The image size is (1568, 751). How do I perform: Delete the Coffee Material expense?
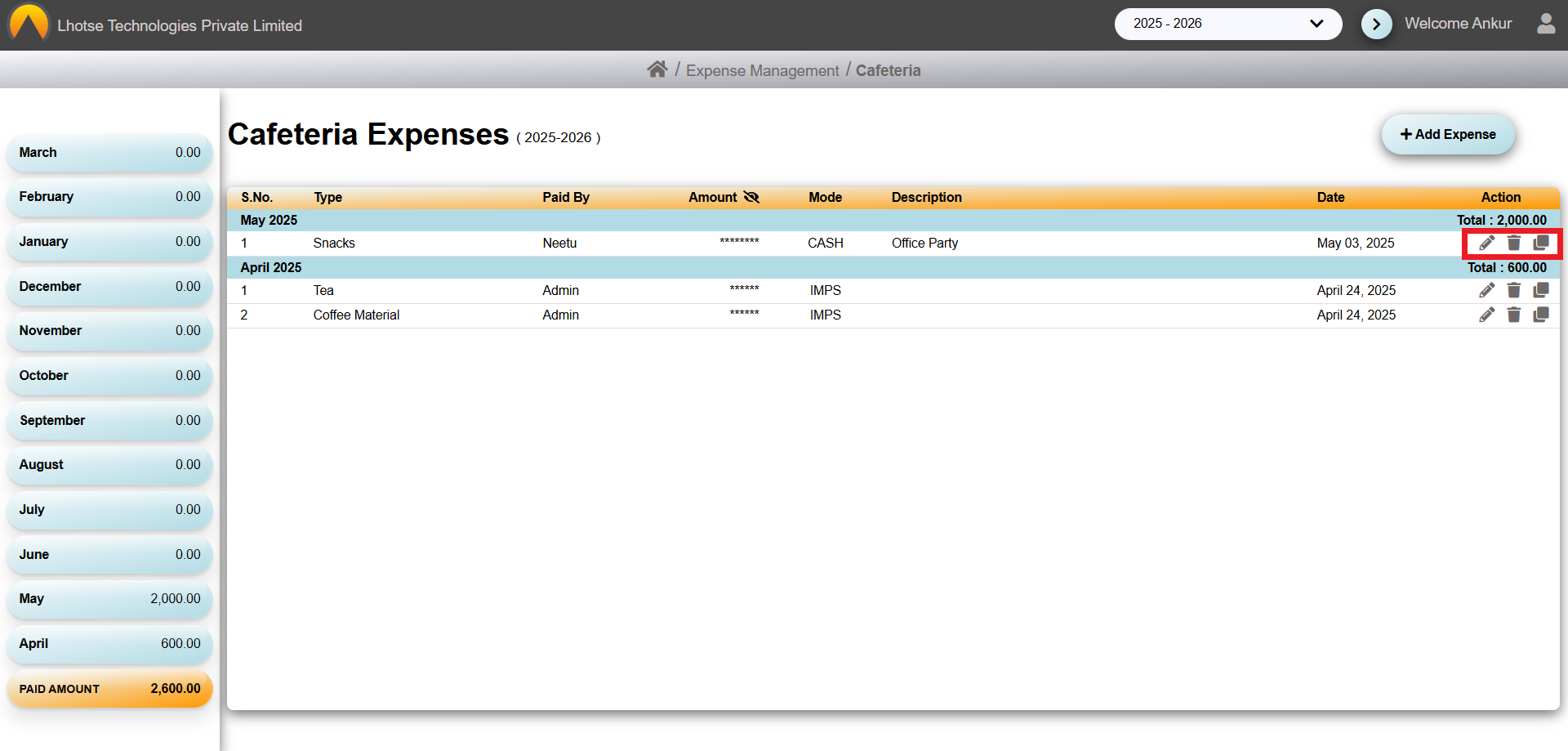[1514, 315]
